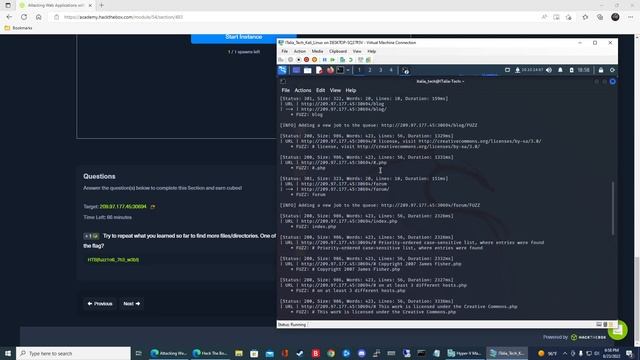Launch Firefox from the Kali panel
640x360 pixels.
(330, 70)
